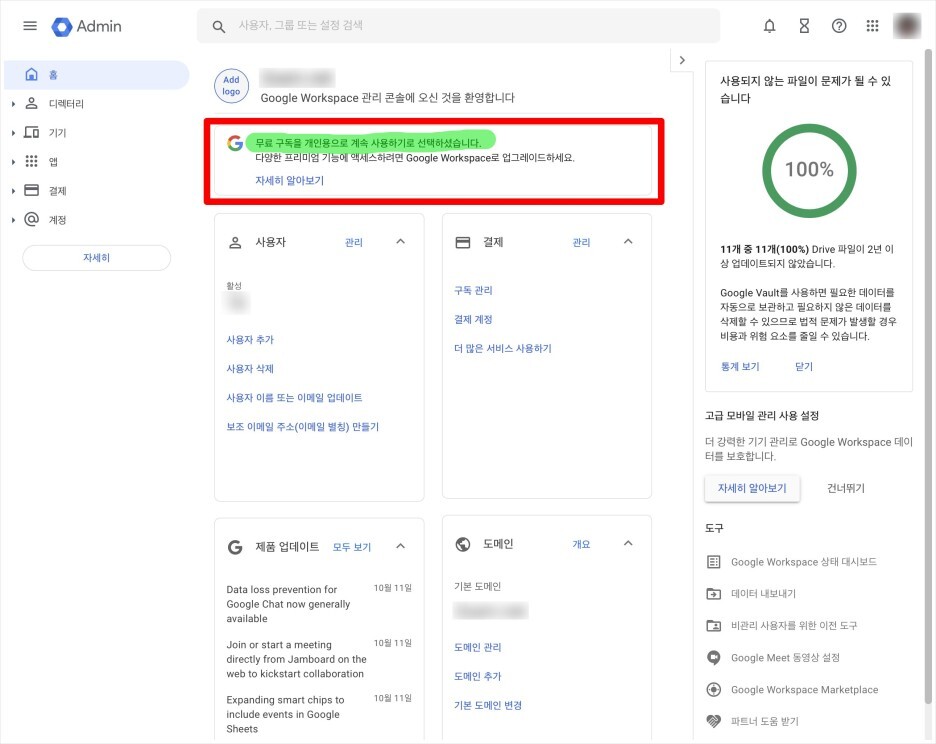
Task: Click 닫기 in the unused files card
Action: point(803,367)
